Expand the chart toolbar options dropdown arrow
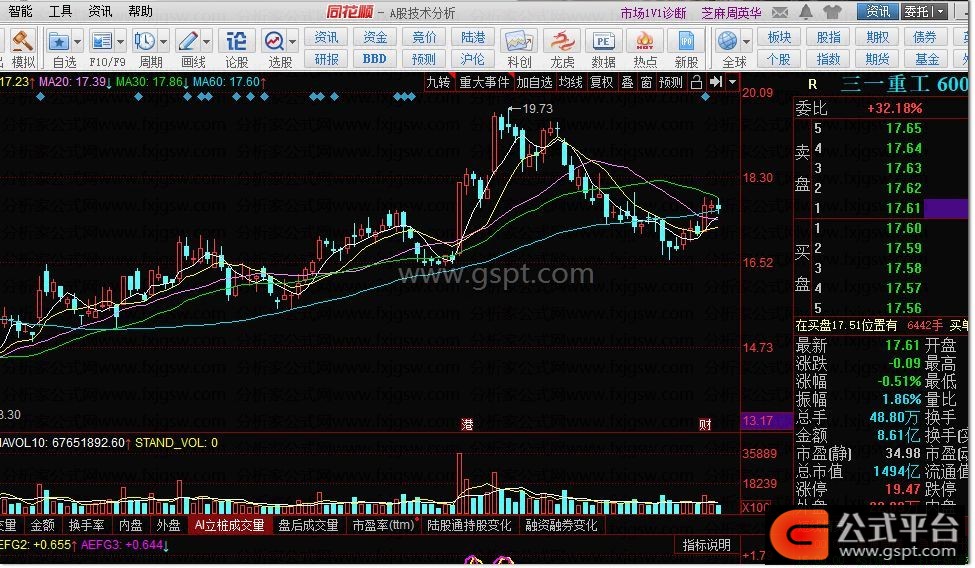This screenshot has width=975, height=568. point(732,82)
